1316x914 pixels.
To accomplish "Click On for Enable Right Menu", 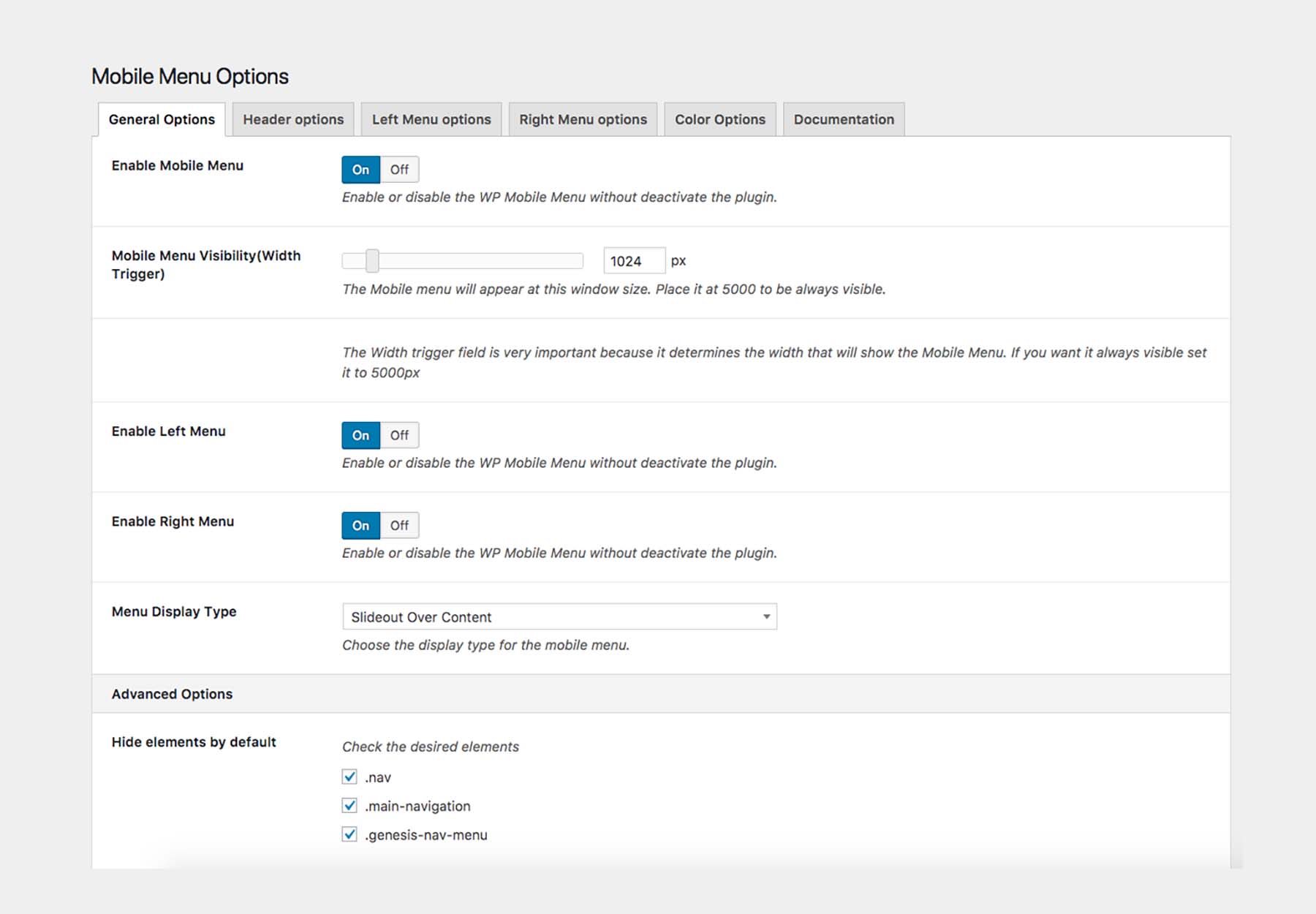I will click(360, 525).
